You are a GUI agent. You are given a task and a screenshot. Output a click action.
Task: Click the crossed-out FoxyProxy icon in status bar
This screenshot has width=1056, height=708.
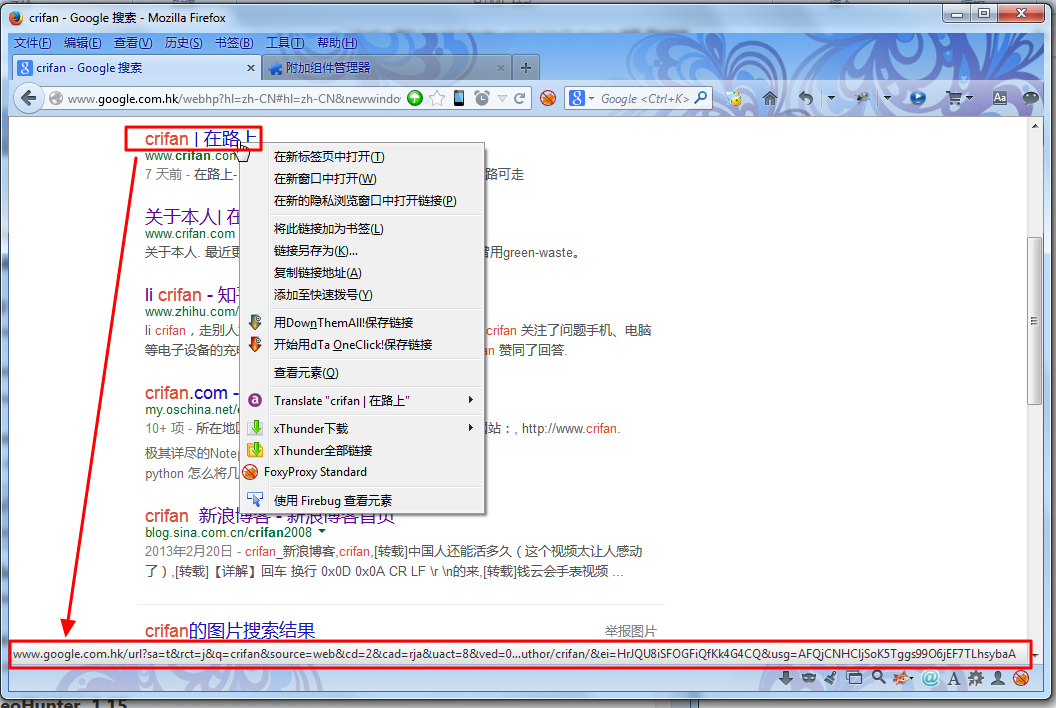(x=1021, y=678)
